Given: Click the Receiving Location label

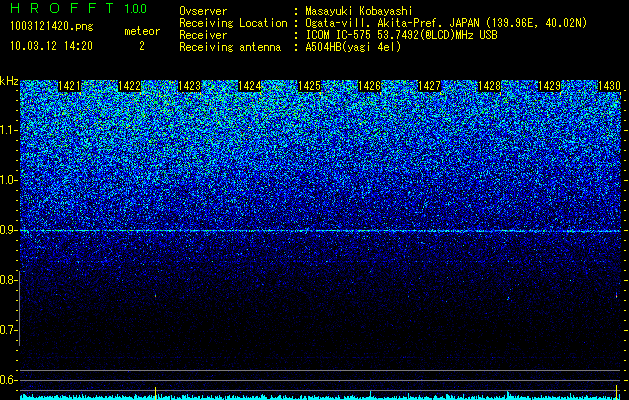Looking at the screenshot, I should (233, 23).
